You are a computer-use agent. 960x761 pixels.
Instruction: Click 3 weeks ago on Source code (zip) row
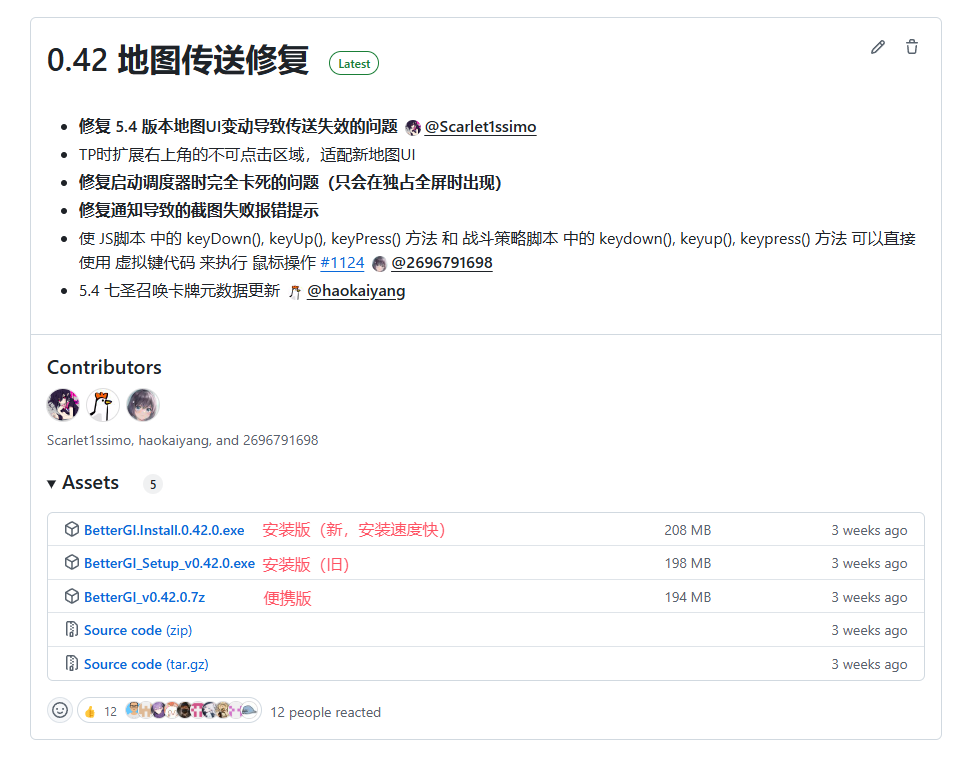pos(869,631)
